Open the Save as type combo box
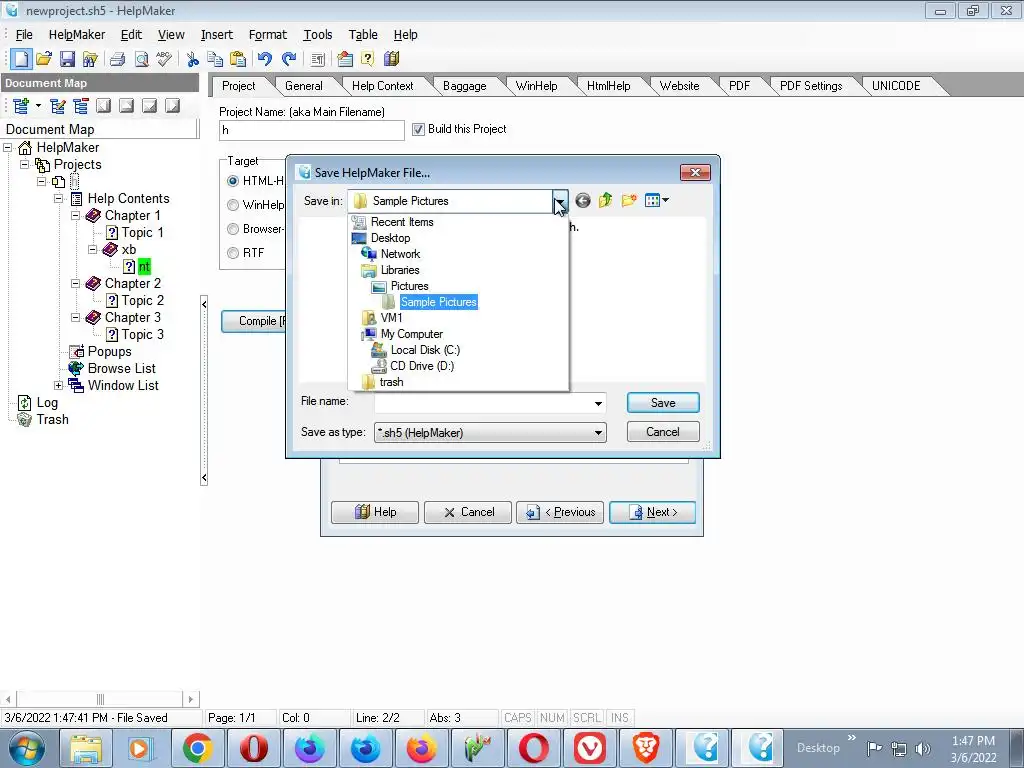The image size is (1024, 768). pos(490,432)
